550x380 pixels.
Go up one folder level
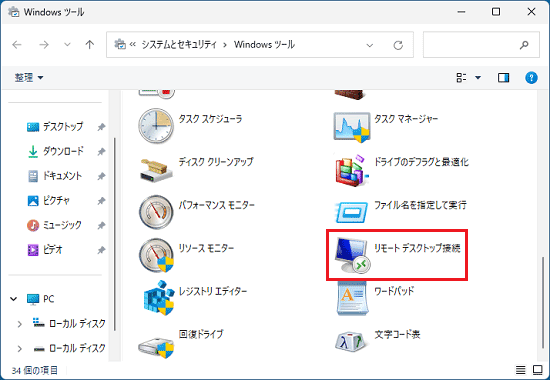pyautogui.click(x=90, y=45)
